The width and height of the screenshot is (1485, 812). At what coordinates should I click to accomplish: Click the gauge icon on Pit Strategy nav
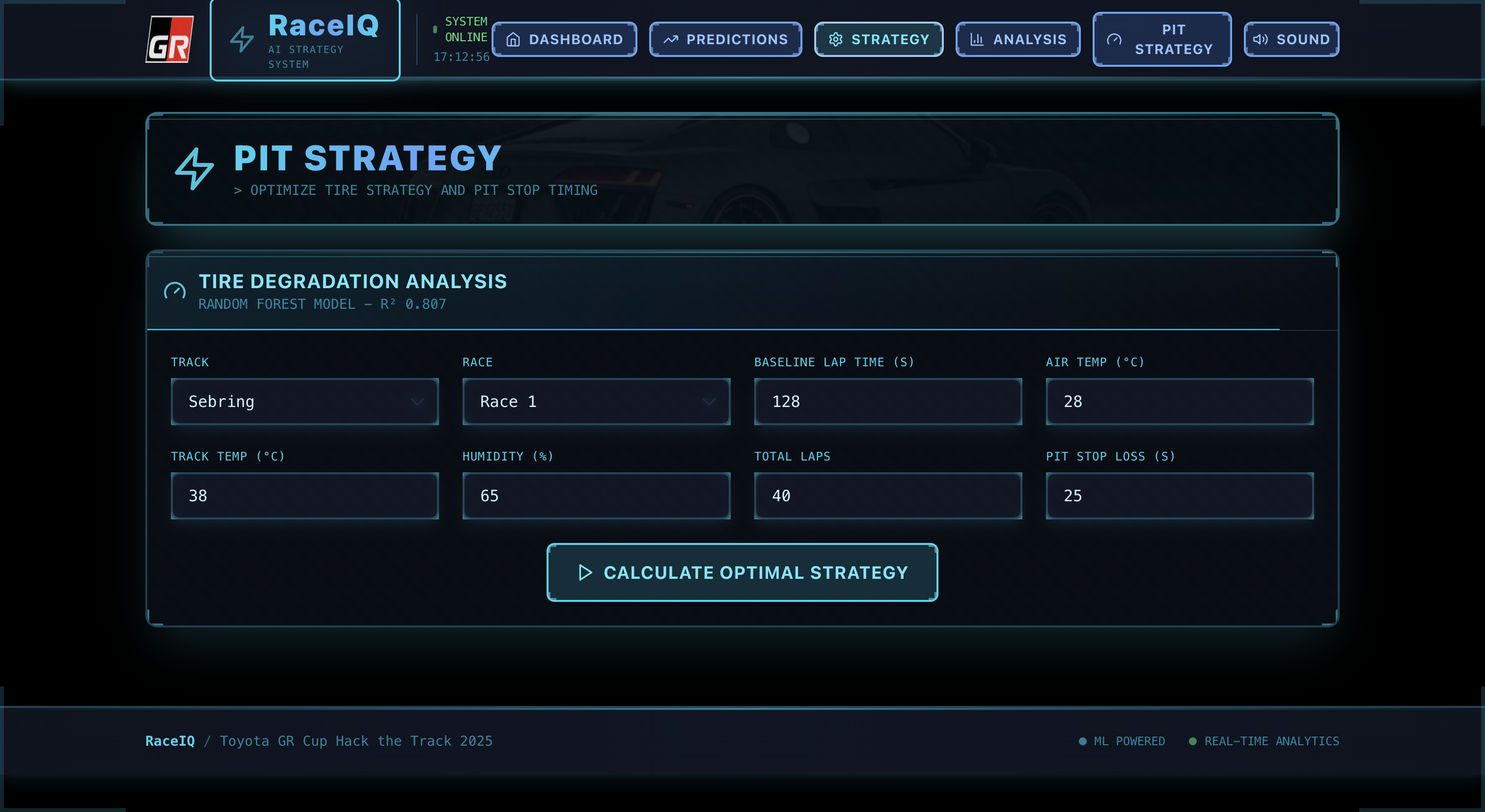[1114, 39]
